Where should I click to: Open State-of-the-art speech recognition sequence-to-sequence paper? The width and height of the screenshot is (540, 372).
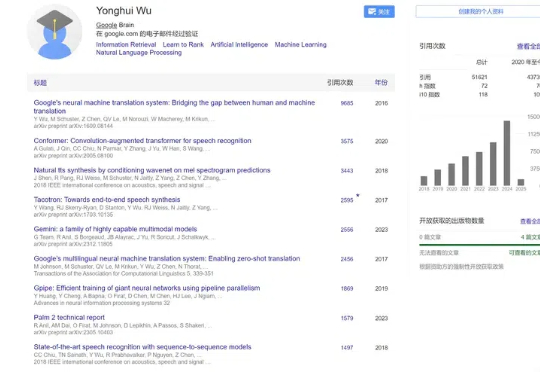tap(142, 347)
